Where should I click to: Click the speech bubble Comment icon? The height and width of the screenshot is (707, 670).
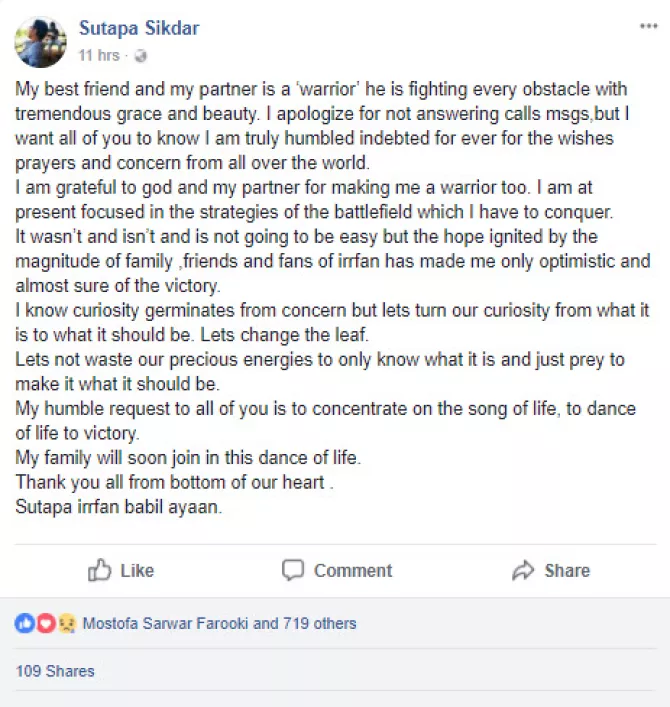tap(292, 570)
